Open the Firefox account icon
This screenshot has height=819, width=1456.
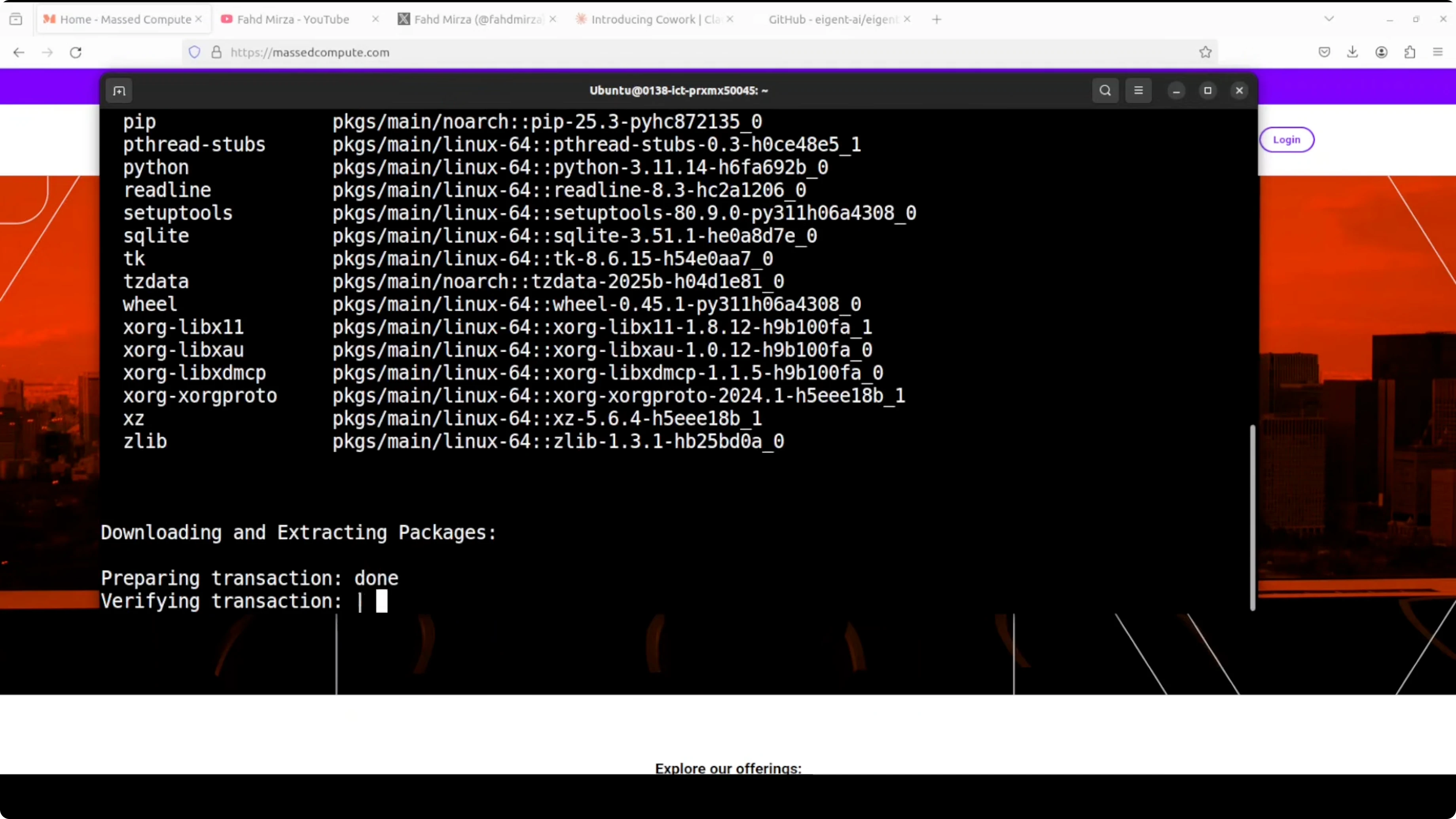pos(1381,53)
